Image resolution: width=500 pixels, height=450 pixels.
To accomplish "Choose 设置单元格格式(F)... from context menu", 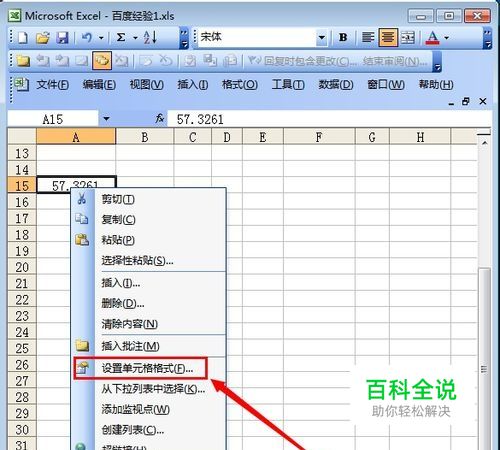I will tap(149, 368).
